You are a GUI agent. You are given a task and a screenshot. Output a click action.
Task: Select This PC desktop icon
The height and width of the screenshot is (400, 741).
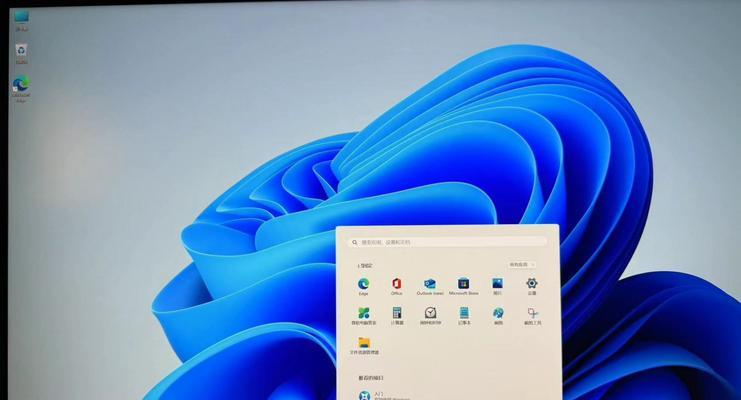(21, 21)
